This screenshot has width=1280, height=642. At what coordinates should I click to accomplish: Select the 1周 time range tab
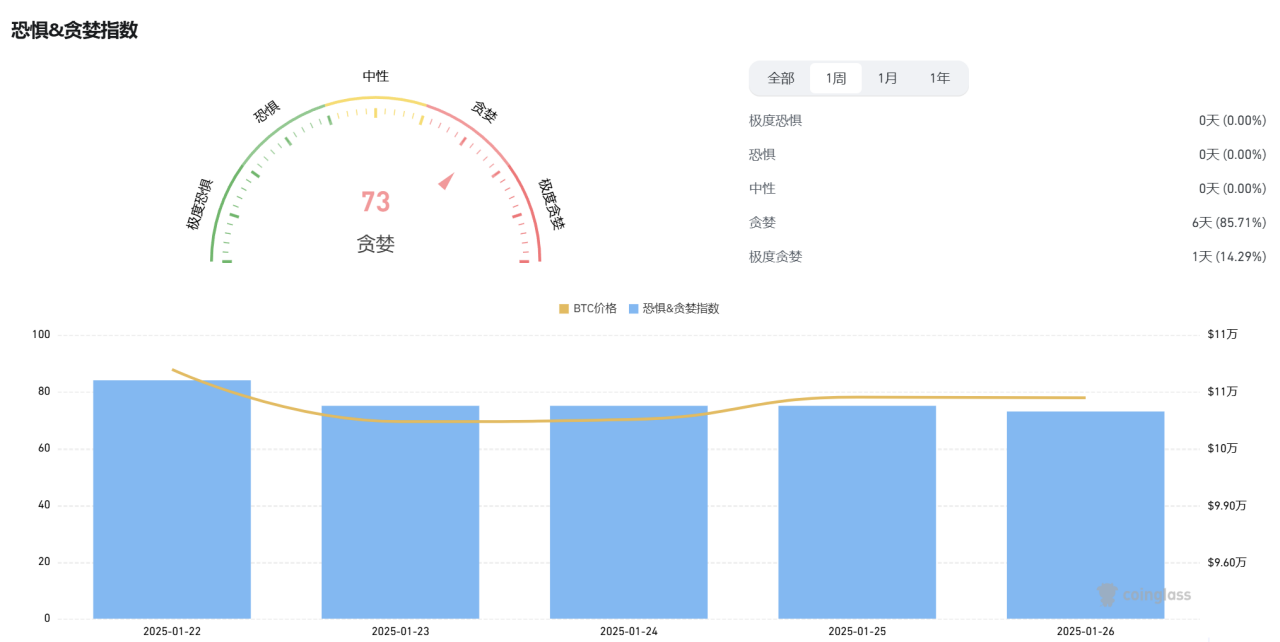click(x=836, y=78)
